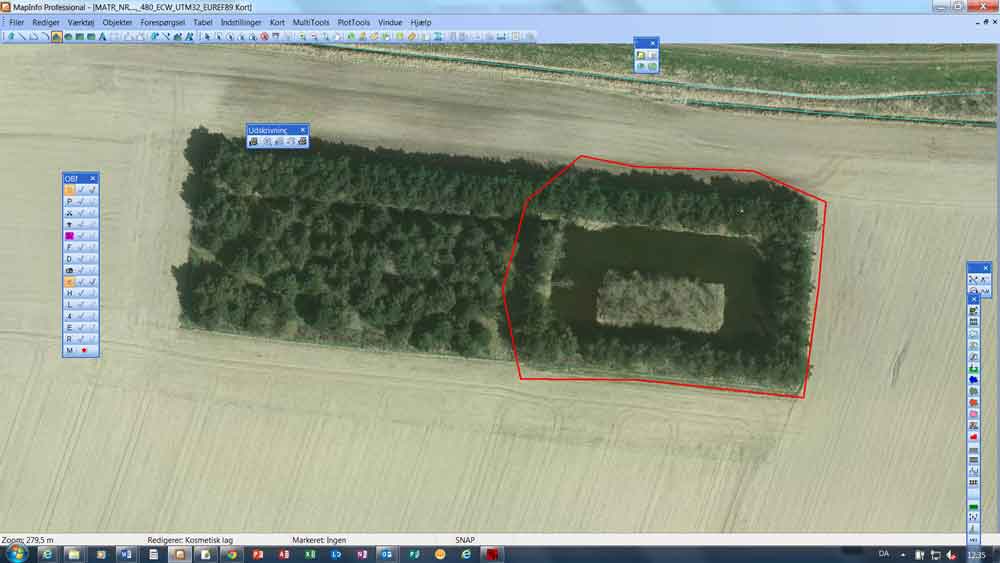This screenshot has width=1000, height=563.
Task: Toggle the first checkmark in the P row
Action: 81,201
